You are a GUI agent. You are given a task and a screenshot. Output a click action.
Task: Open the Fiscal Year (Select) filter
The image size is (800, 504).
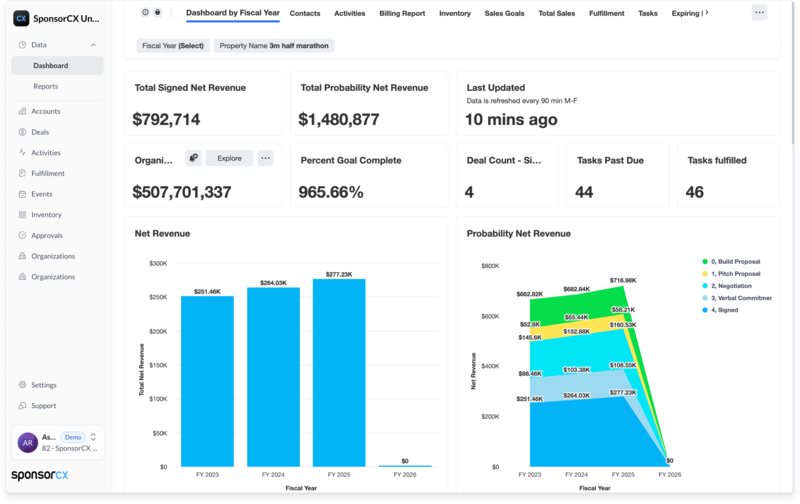[173, 45]
